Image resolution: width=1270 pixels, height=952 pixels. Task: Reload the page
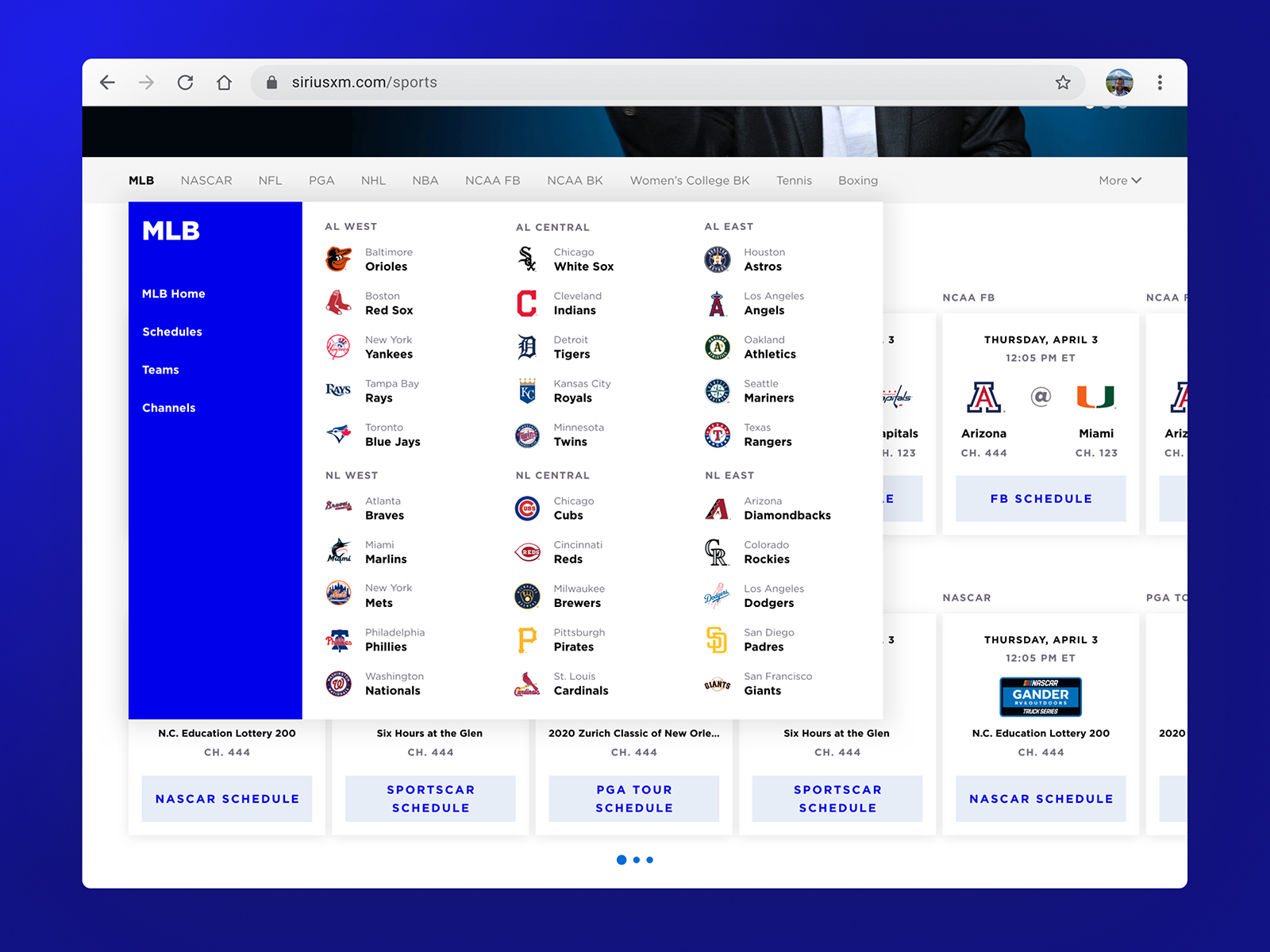[185, 83]
